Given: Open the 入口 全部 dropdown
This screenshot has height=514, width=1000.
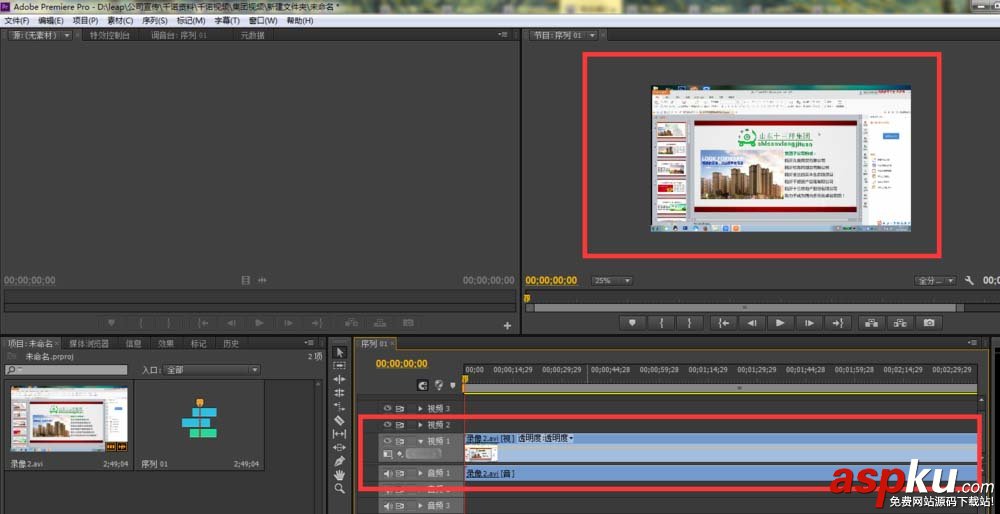Looking at the screenshot, I should [211, 370].
